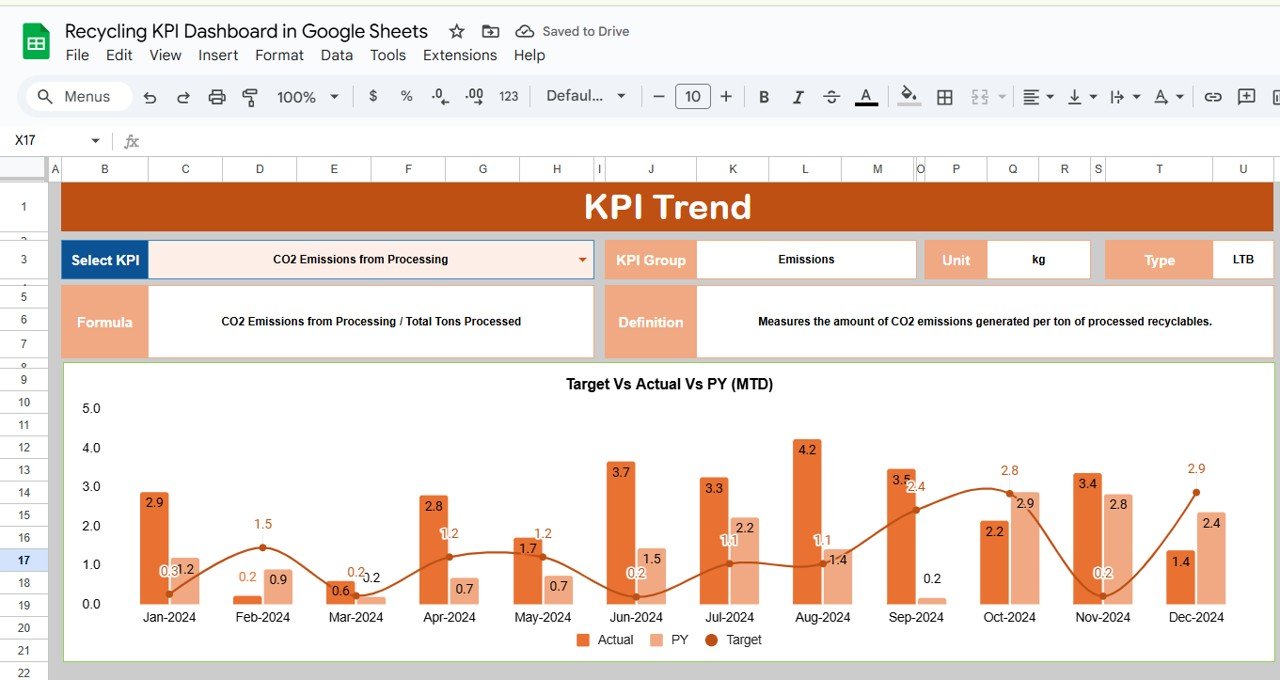Viewport: 1280px width, 680px height.
Task: Click the spreadsheet title text
Action: [246, 31]
